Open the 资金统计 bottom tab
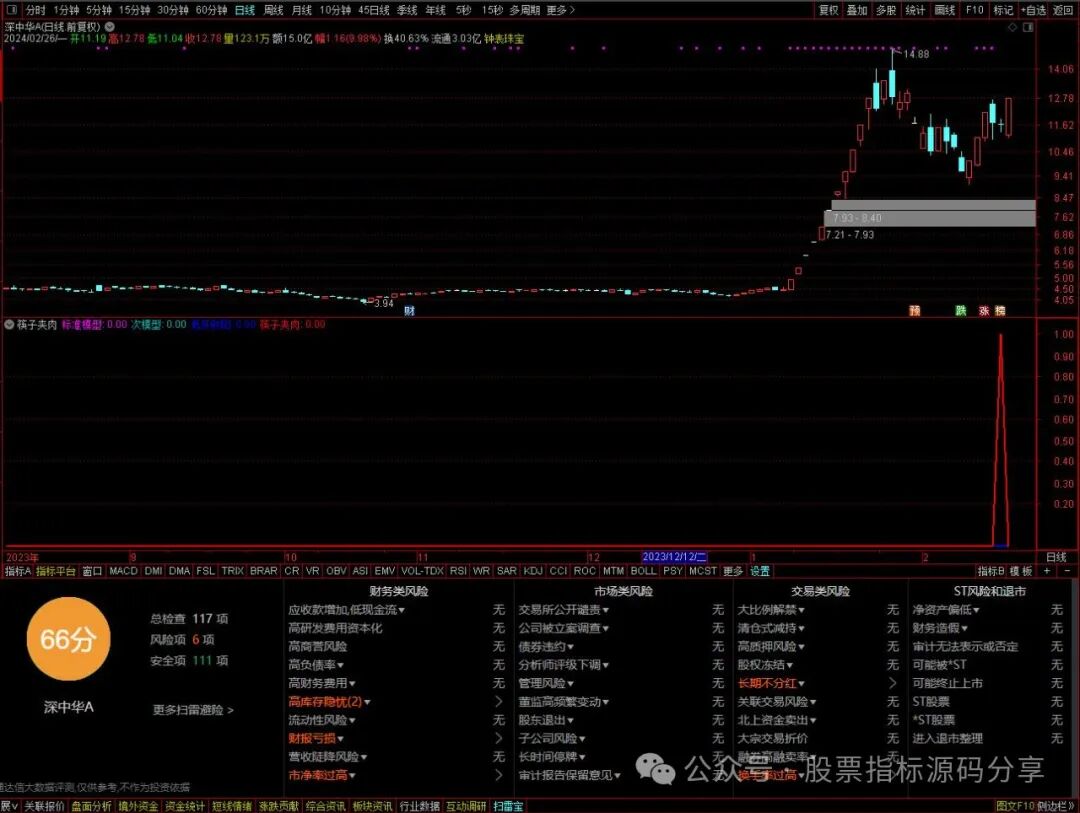The image size is (1080, 813). coord(185,805)
